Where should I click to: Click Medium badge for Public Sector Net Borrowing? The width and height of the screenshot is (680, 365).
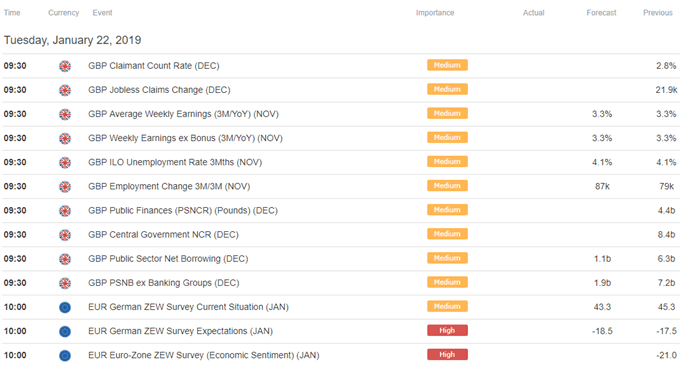tap(447, 258)
